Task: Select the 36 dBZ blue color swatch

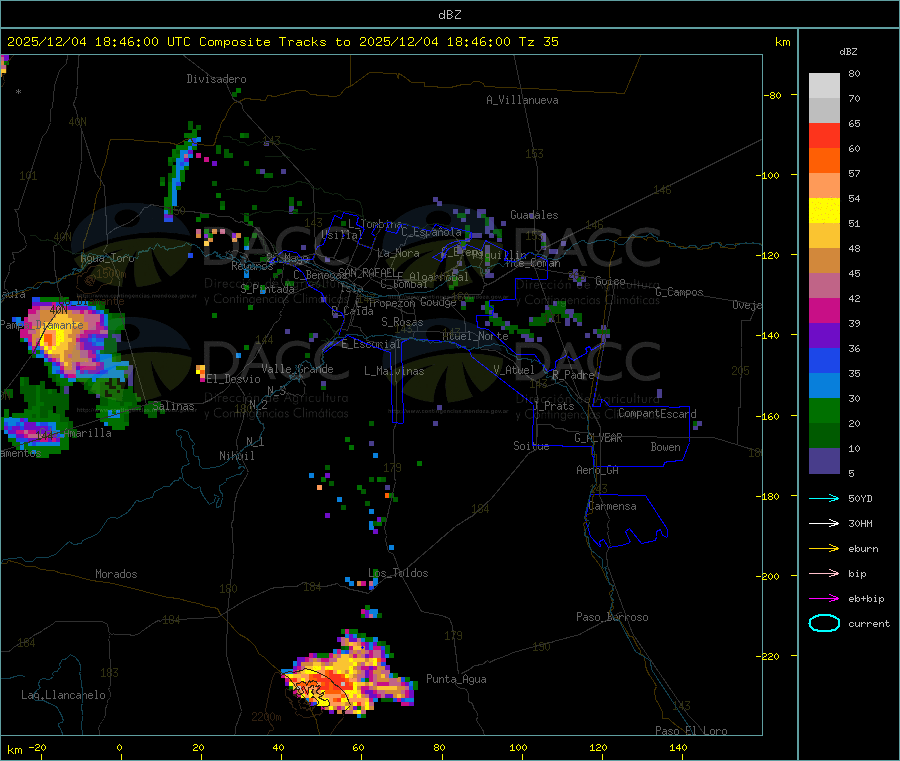Action: (x=824, y=360)
